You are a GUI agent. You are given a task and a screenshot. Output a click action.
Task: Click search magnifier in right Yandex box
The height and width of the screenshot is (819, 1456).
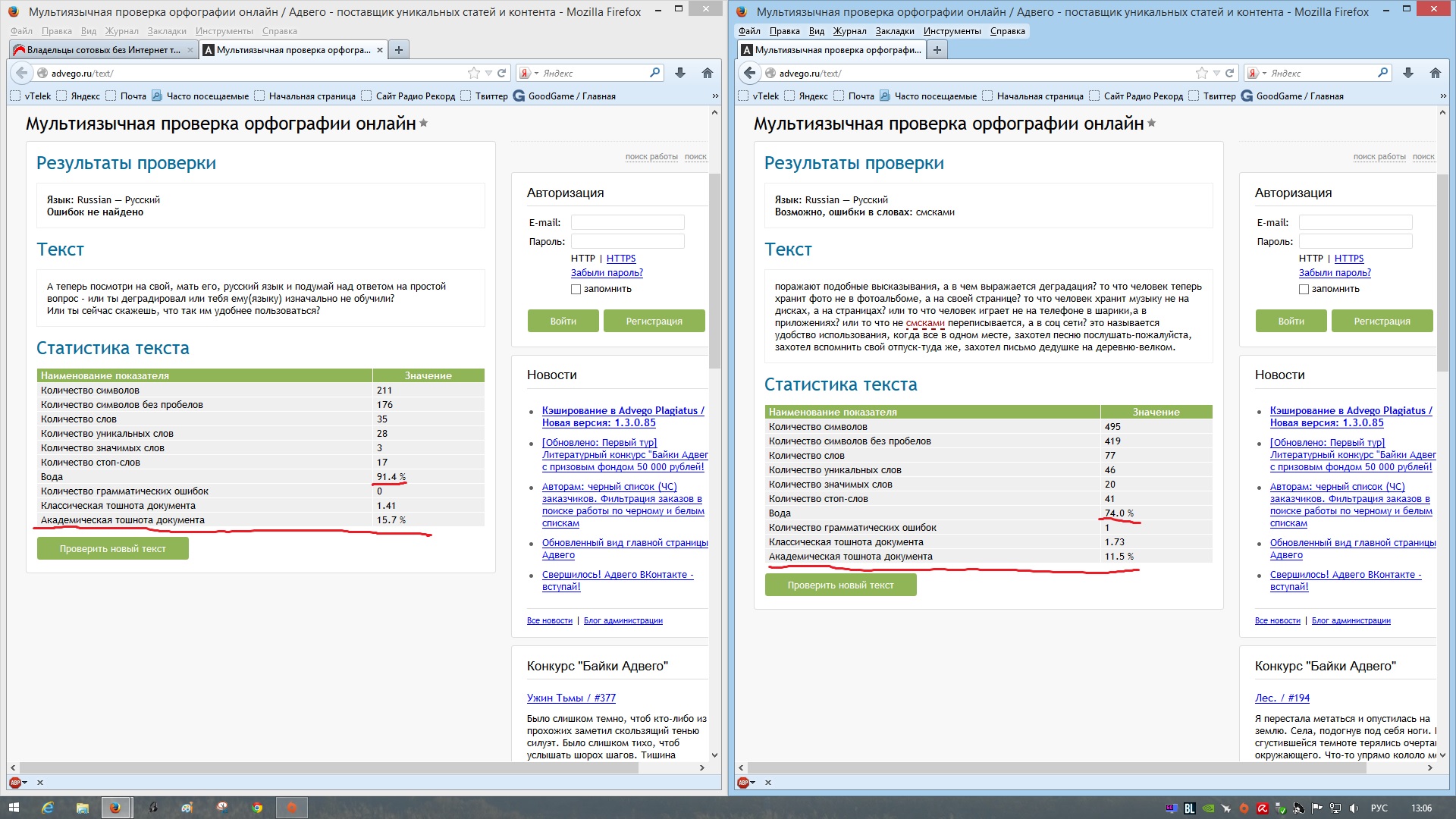pyautogui.click(x=1383, y=73)
